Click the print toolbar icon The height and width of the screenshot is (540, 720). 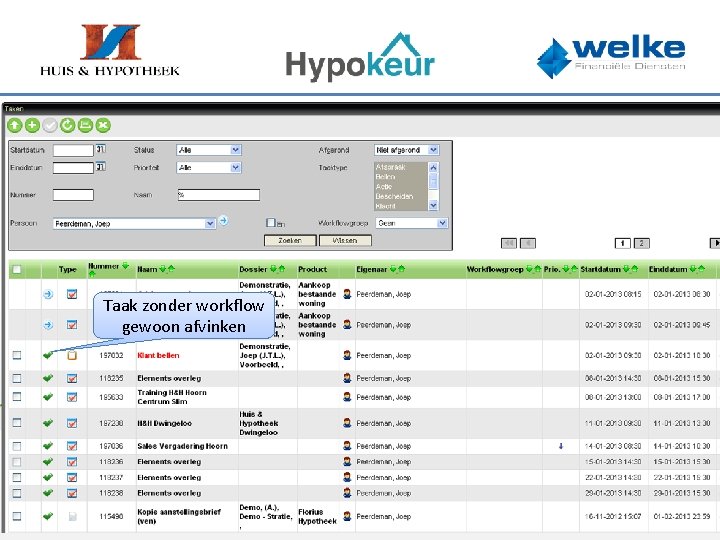click(x=85, y=125)
